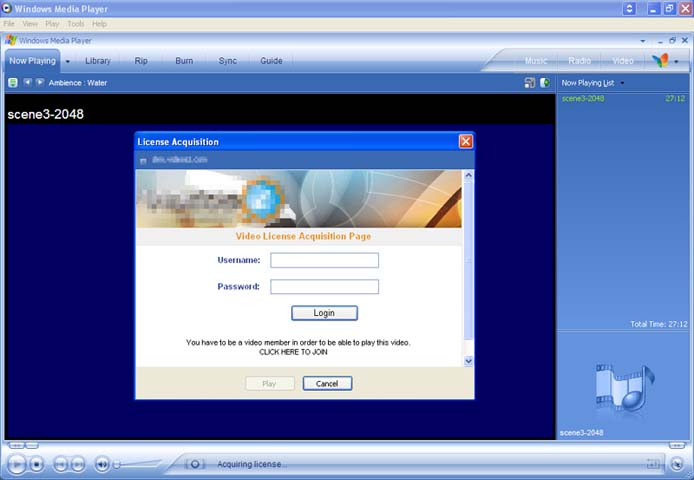
Task: Click the full screen view icon
Action: tap(653, 464)
